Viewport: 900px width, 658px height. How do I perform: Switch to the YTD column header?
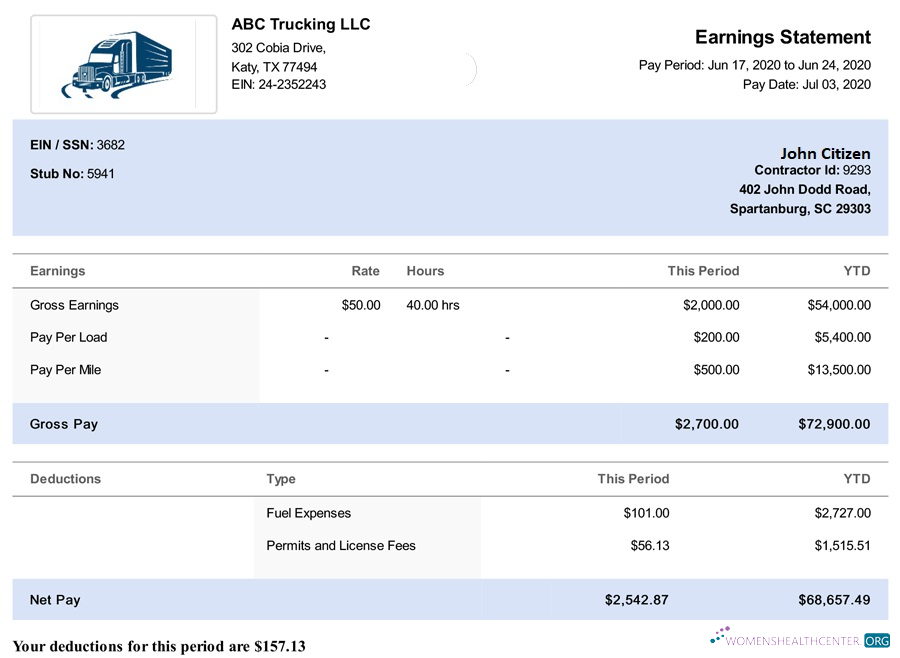pos(858,271)
